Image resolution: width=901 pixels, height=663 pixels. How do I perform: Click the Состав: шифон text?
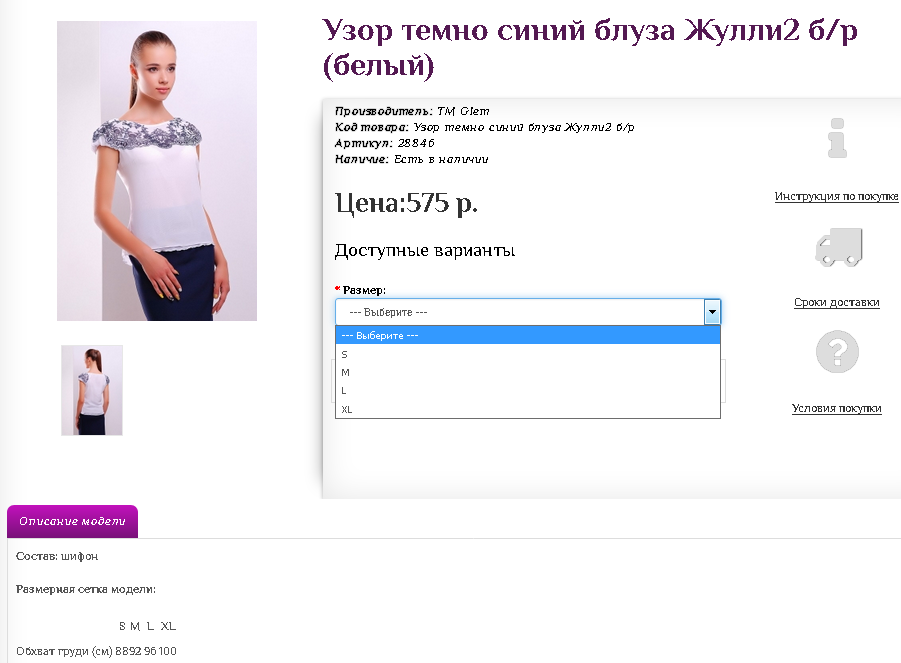(57, 556)
